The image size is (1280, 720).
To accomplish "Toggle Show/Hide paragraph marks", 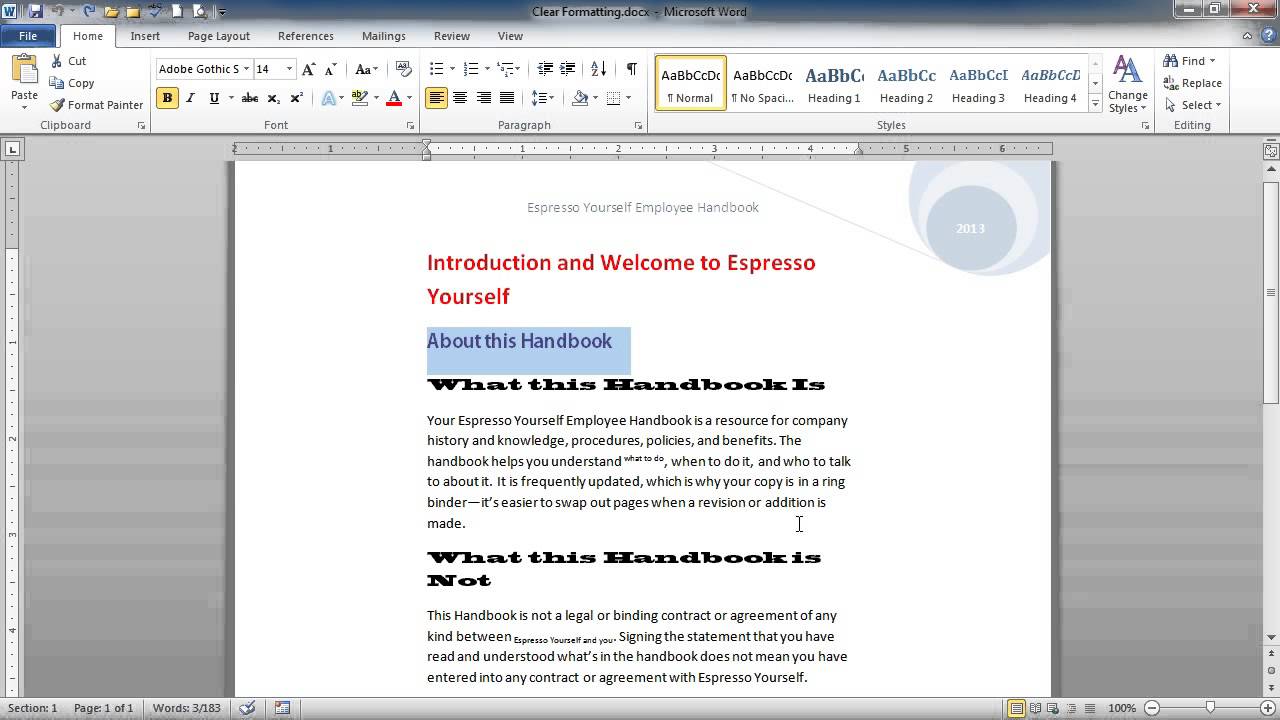I will [x=632, y=69].
